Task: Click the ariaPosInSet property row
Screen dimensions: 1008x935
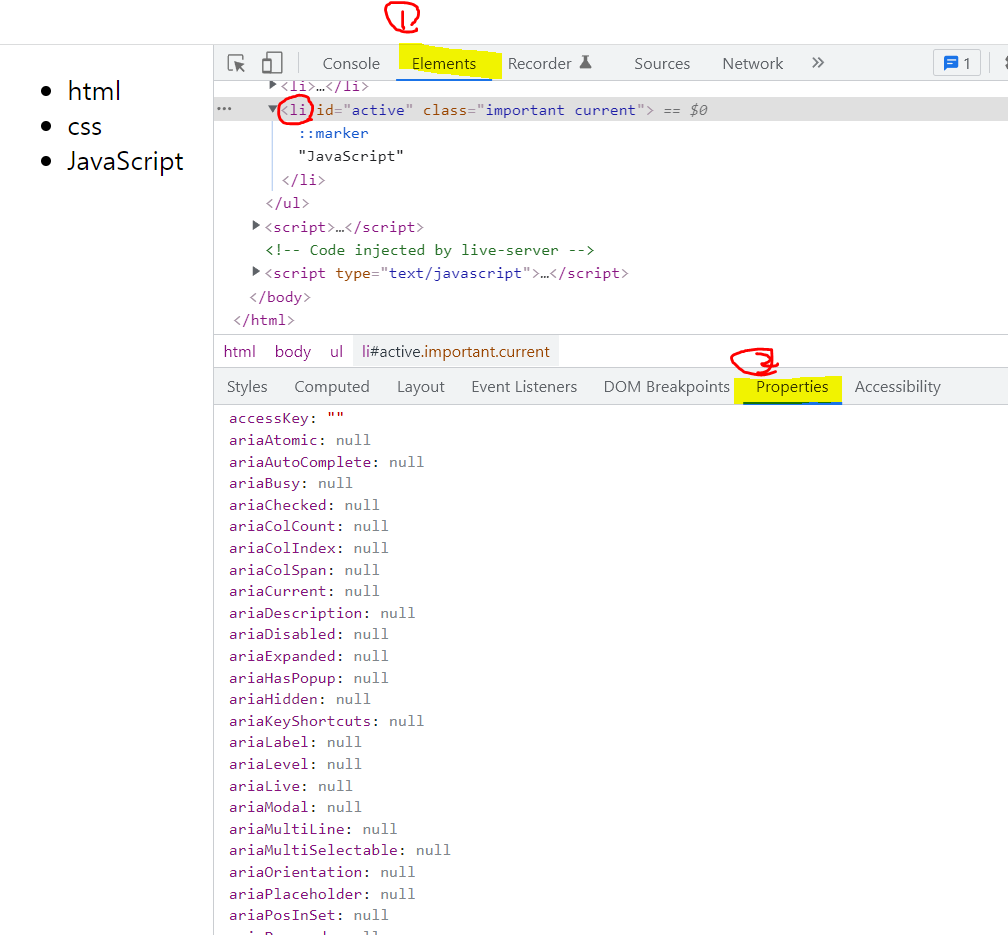Action: pos(309,916)
